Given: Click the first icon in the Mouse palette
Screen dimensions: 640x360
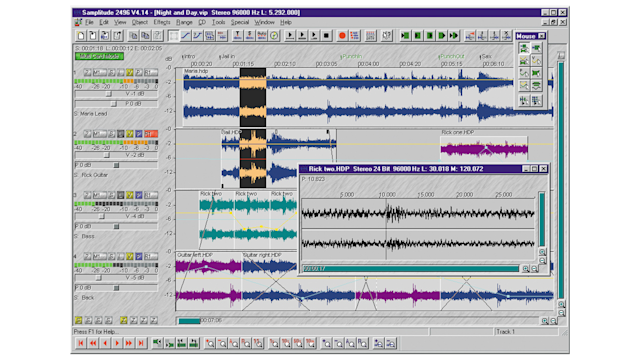Looking at the screenshot, I should coord(524,49).
